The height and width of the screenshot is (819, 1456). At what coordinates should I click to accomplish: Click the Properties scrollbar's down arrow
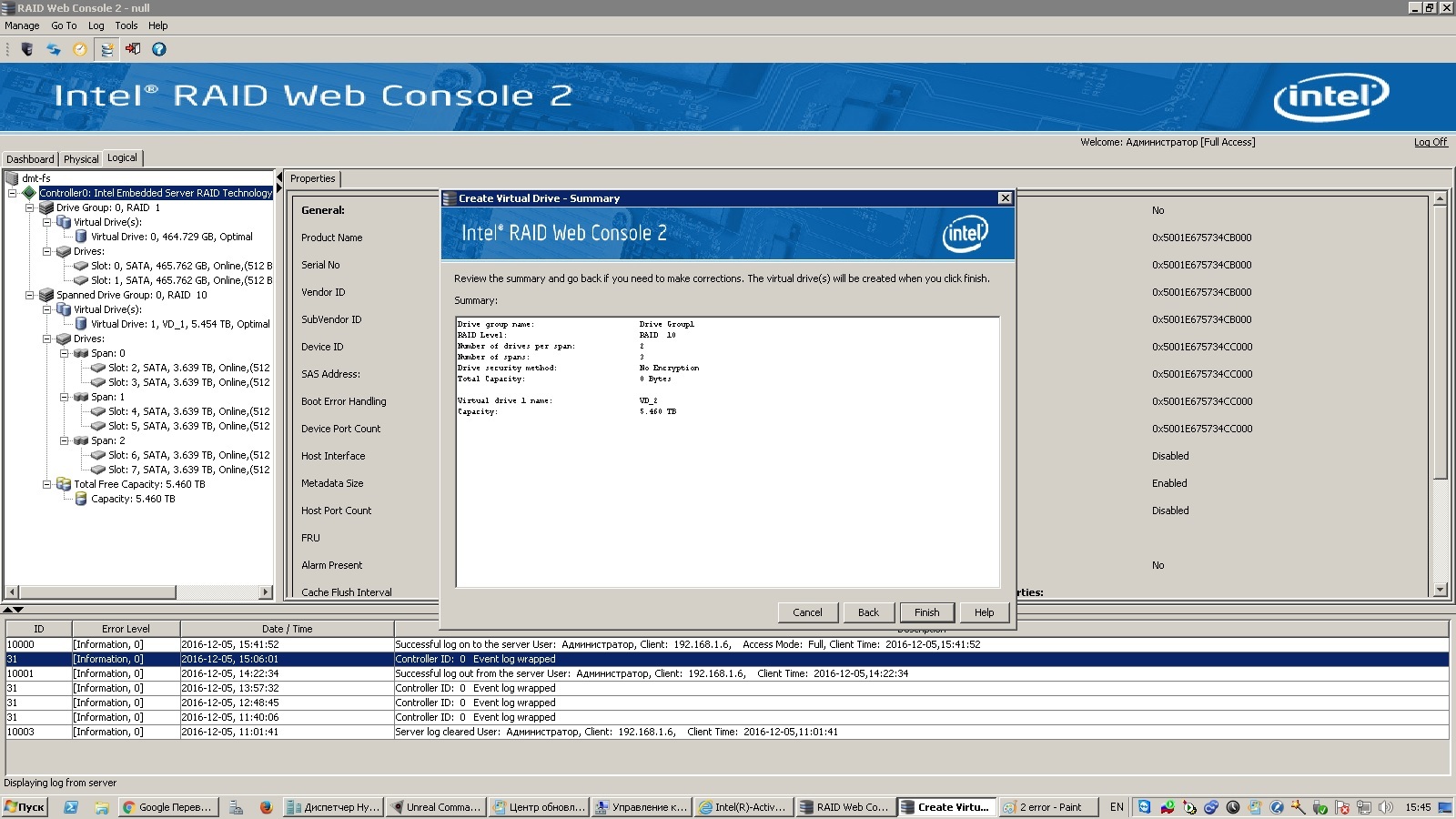[x=1440, y=590]
